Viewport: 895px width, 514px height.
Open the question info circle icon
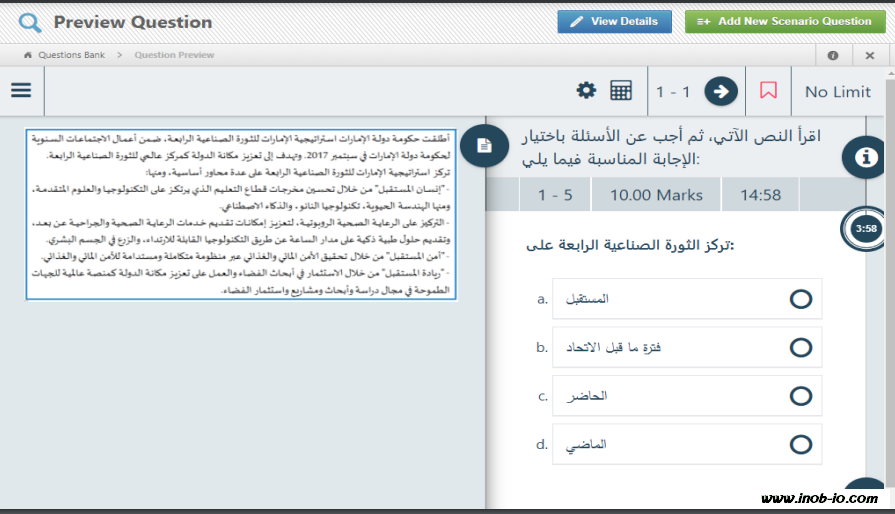point(866,157)
